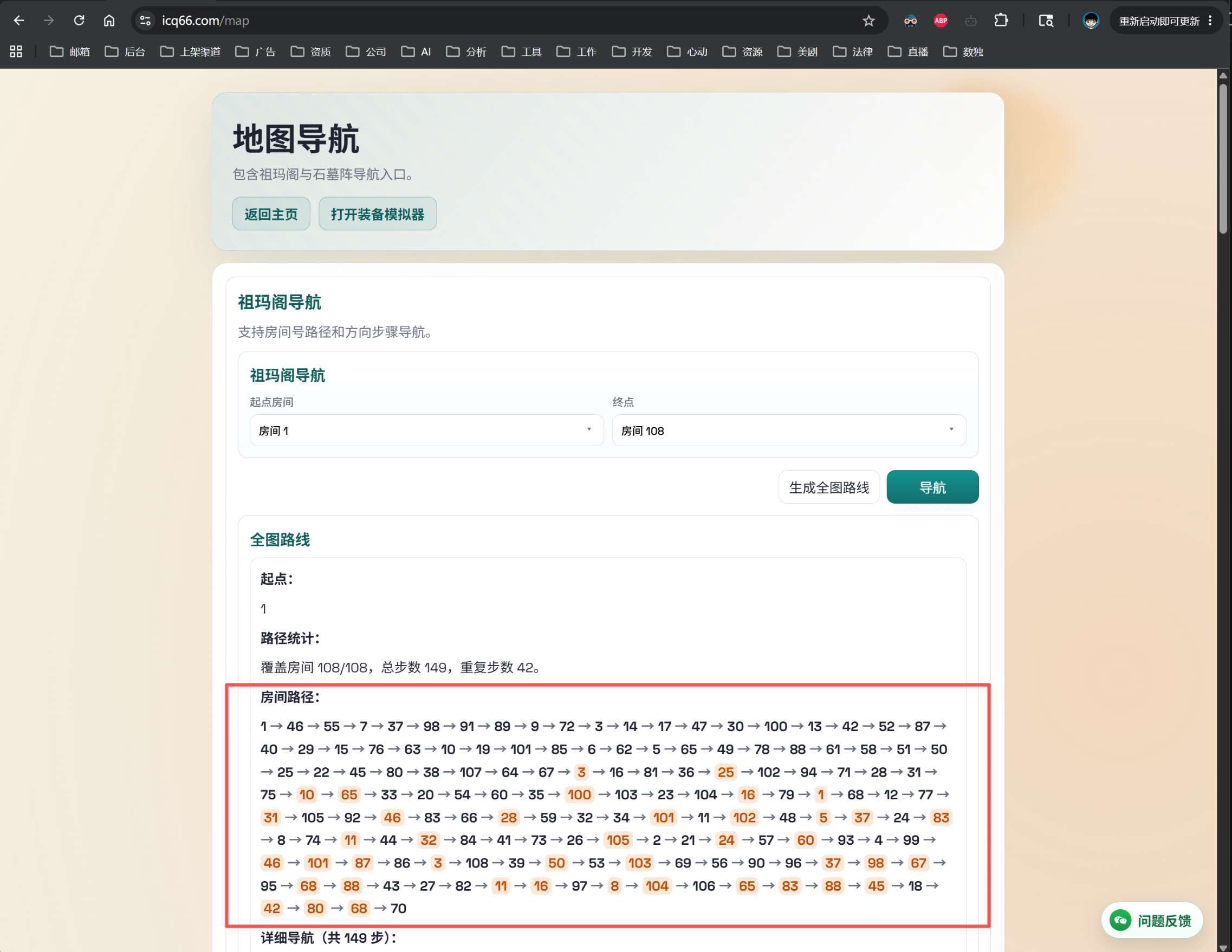Open the 打开装备模拟器 link
The width and height of the screenshot is (1232, 952).
tap(378, 214)
